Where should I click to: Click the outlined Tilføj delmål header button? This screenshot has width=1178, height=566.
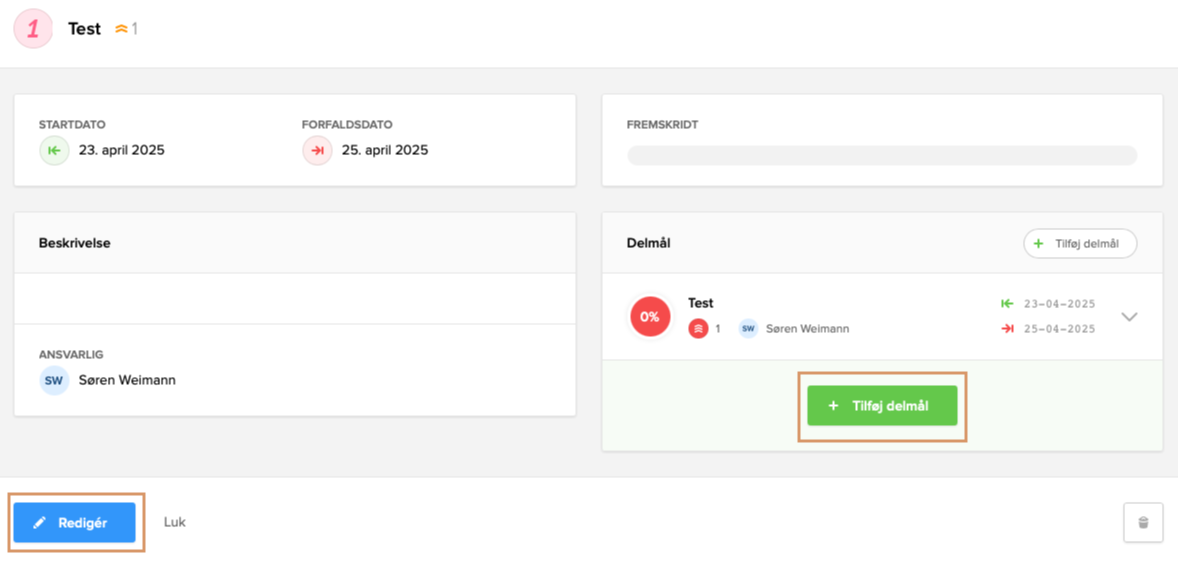coord(1080,244)
